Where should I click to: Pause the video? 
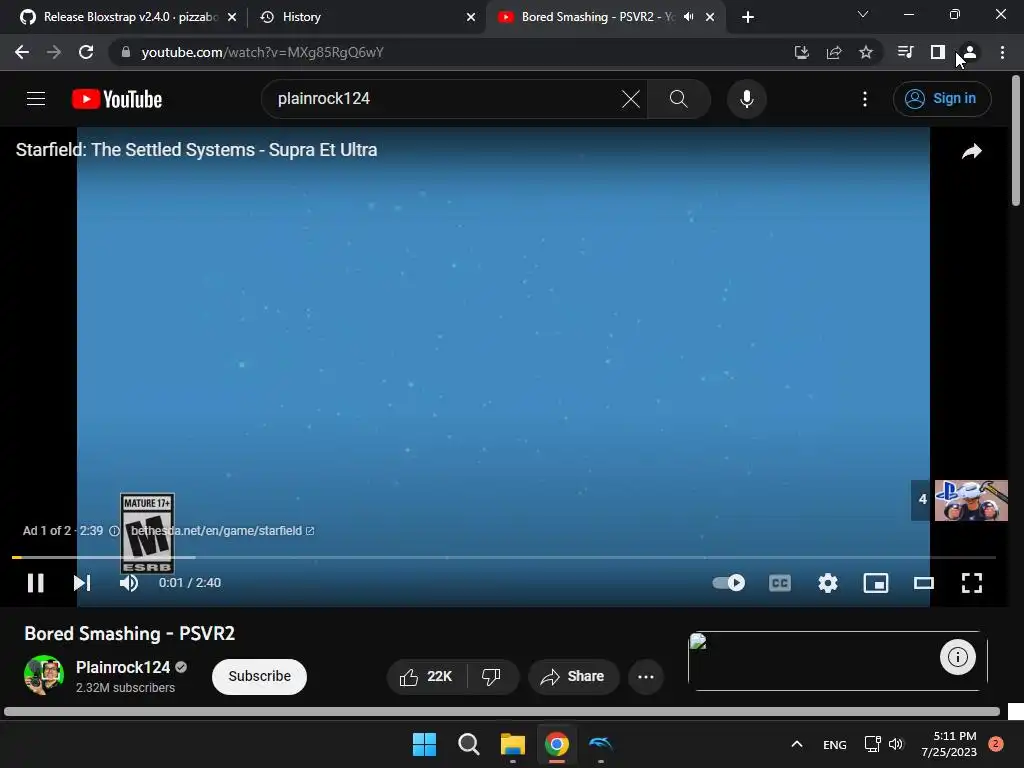pos(36,583)
